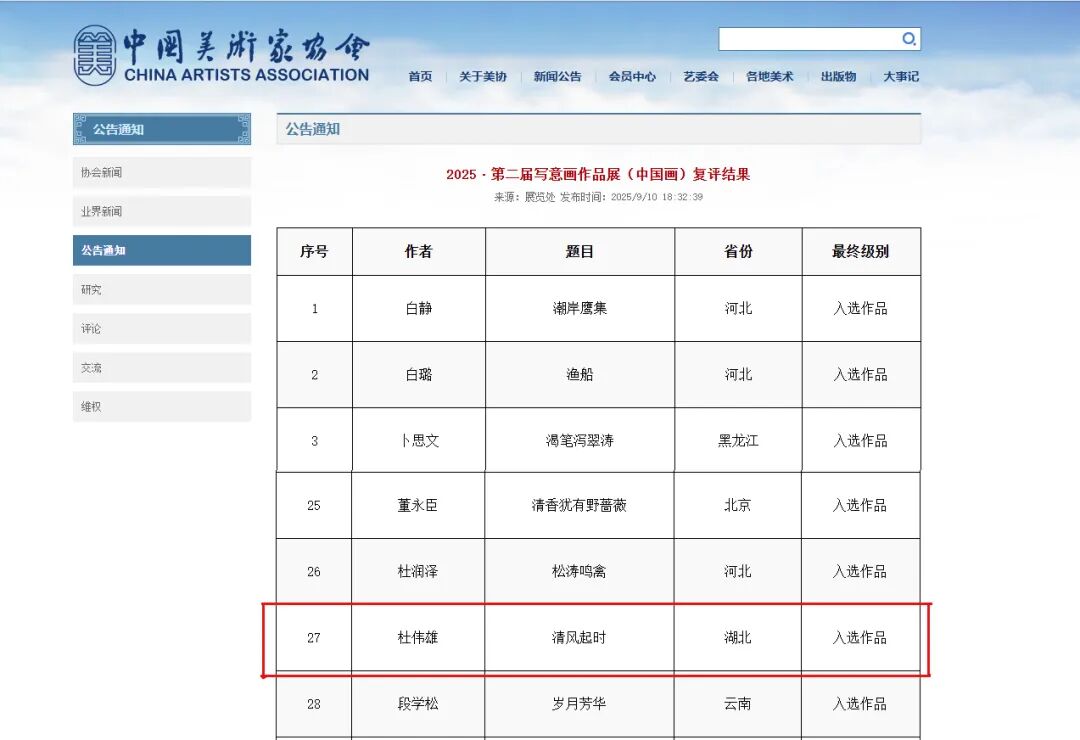Click the search magnifier icon

click(x=908, y=39)
